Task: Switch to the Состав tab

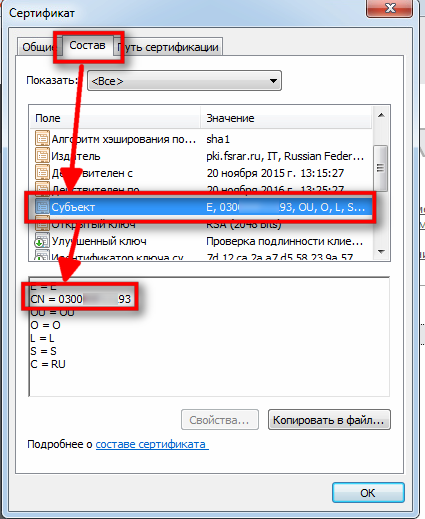Action: tap(87, 45)
